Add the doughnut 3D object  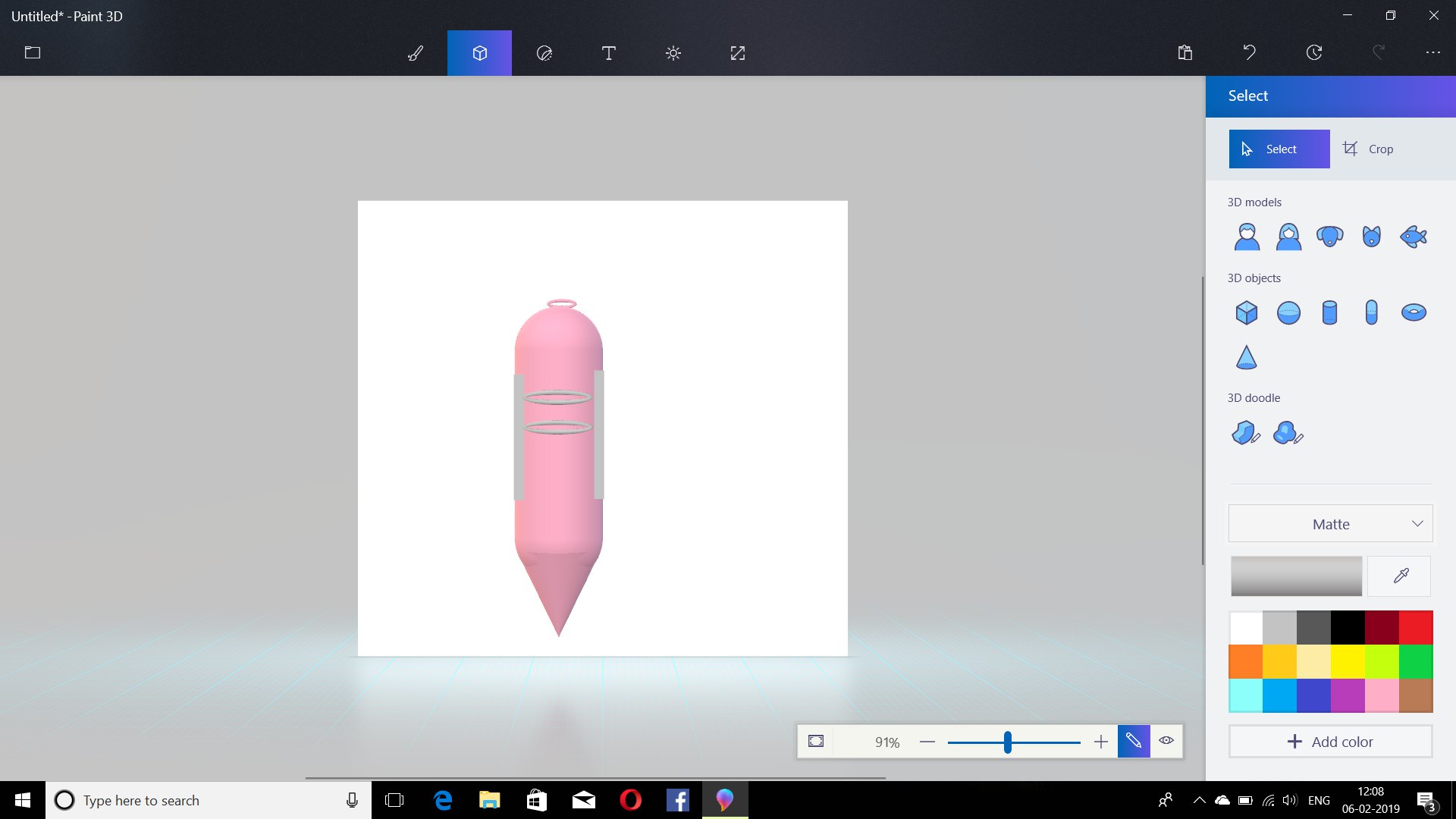pyautogui.click(x=1413, y=312)
